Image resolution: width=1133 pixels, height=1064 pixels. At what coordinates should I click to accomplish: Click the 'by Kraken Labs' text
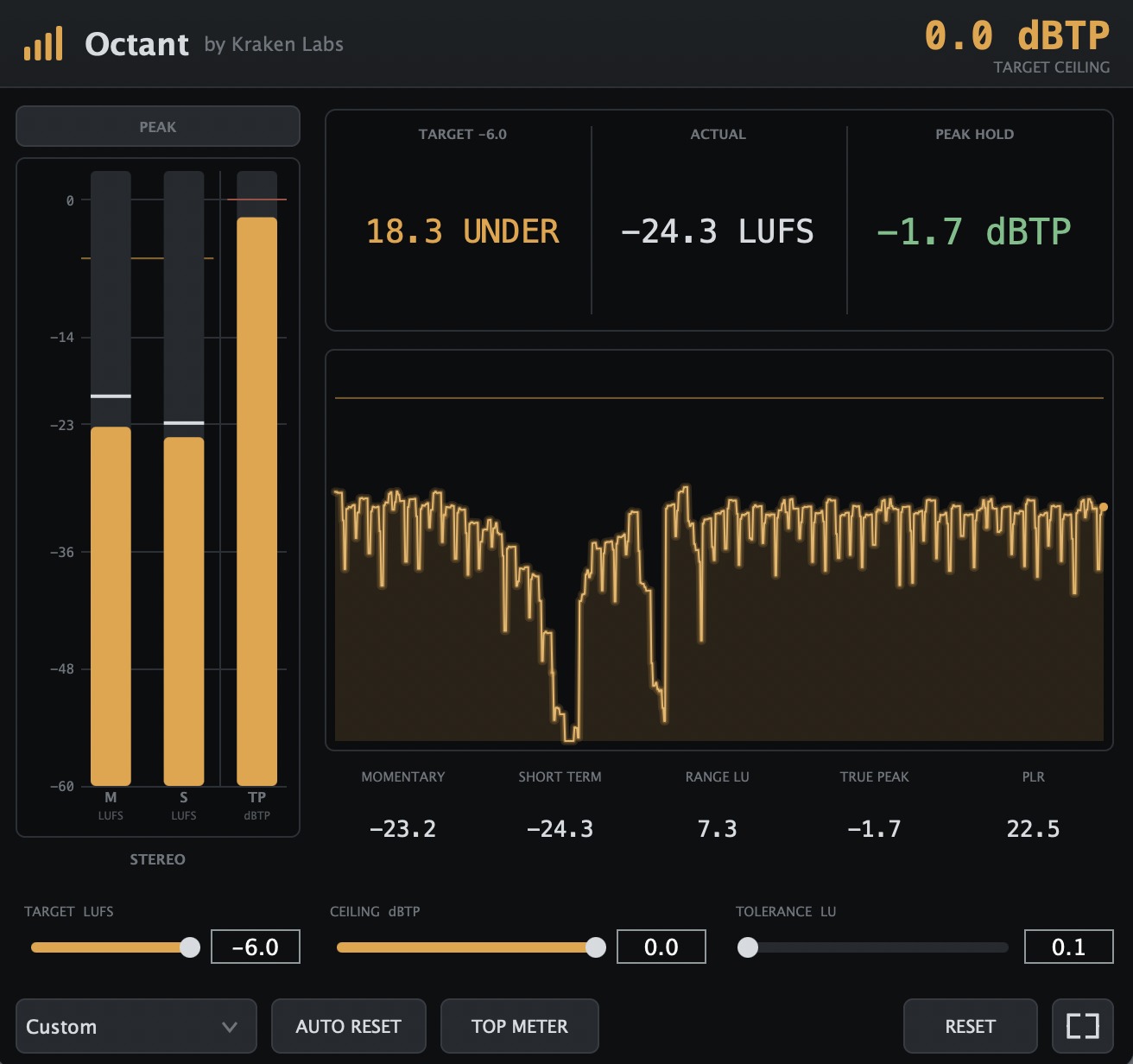click(274, 44)
